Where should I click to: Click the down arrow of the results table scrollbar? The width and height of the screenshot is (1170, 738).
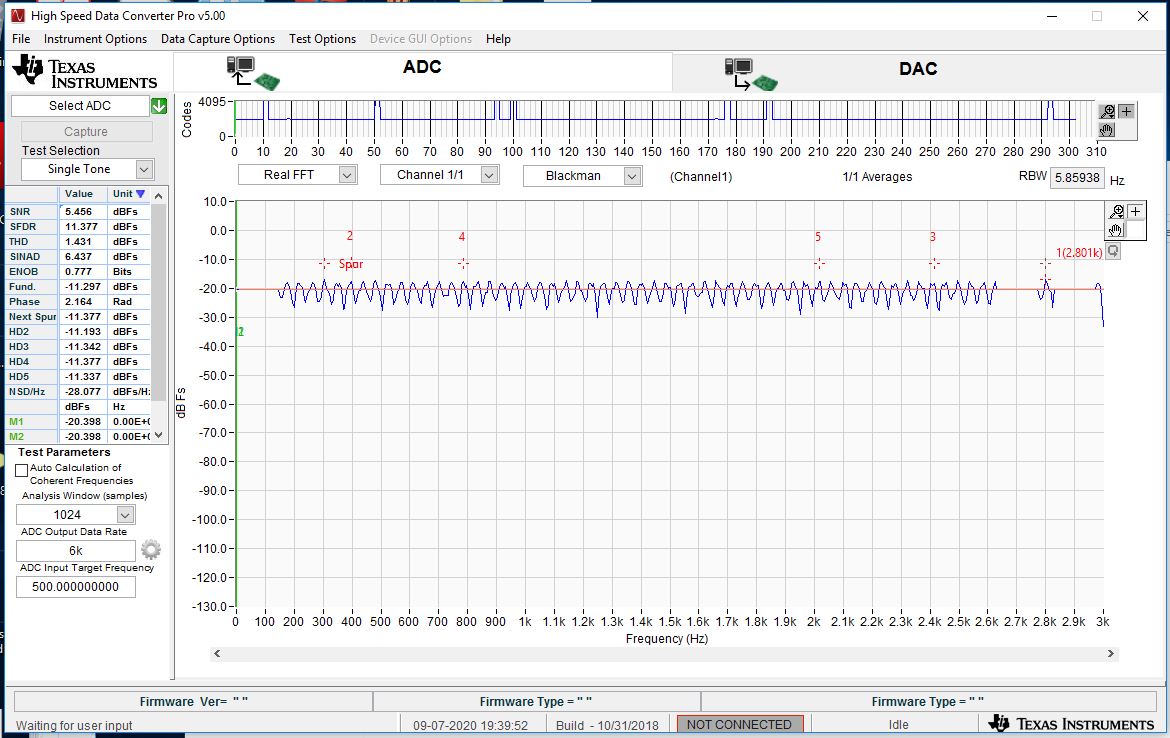(x=158, y=436)
